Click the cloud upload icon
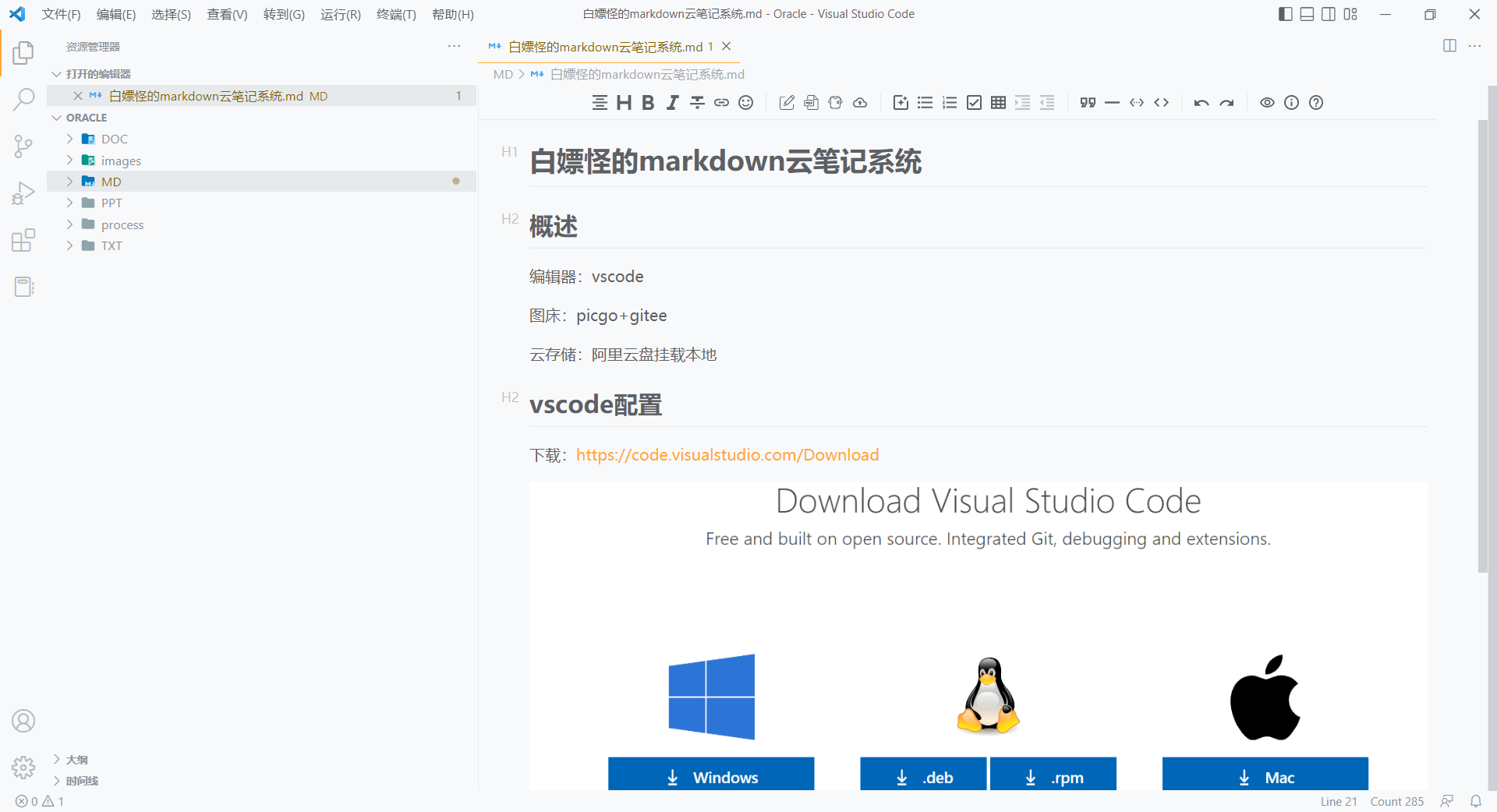Viewport: 1497px width, 812px height. (860, 103)
